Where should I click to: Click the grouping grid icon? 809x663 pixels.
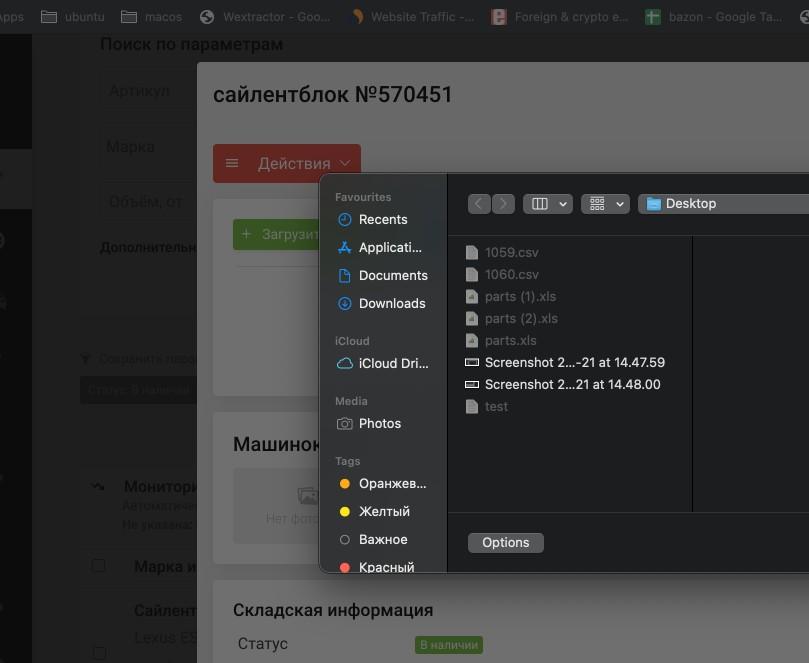pos(597,204)
